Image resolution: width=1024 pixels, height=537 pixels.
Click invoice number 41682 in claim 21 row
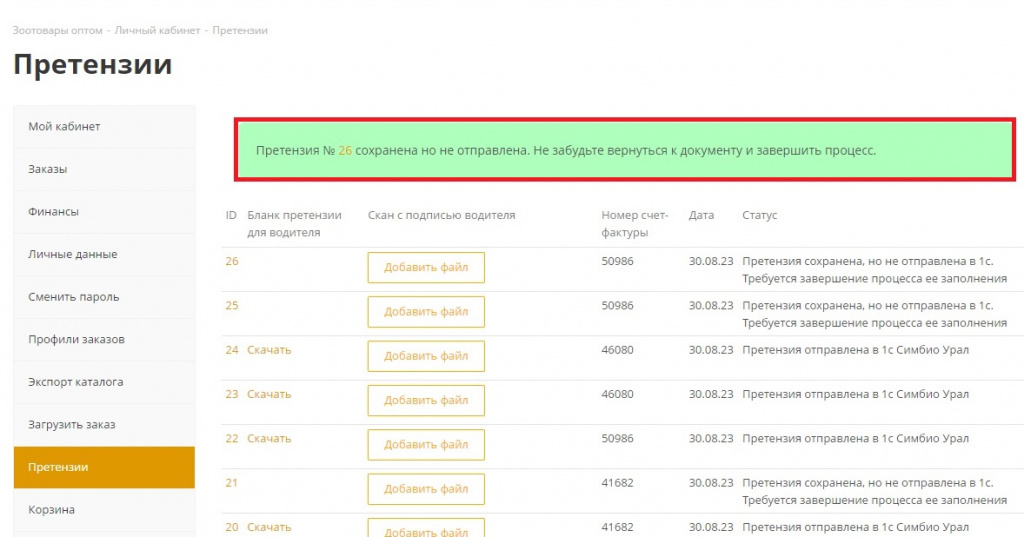pos(617,483)
